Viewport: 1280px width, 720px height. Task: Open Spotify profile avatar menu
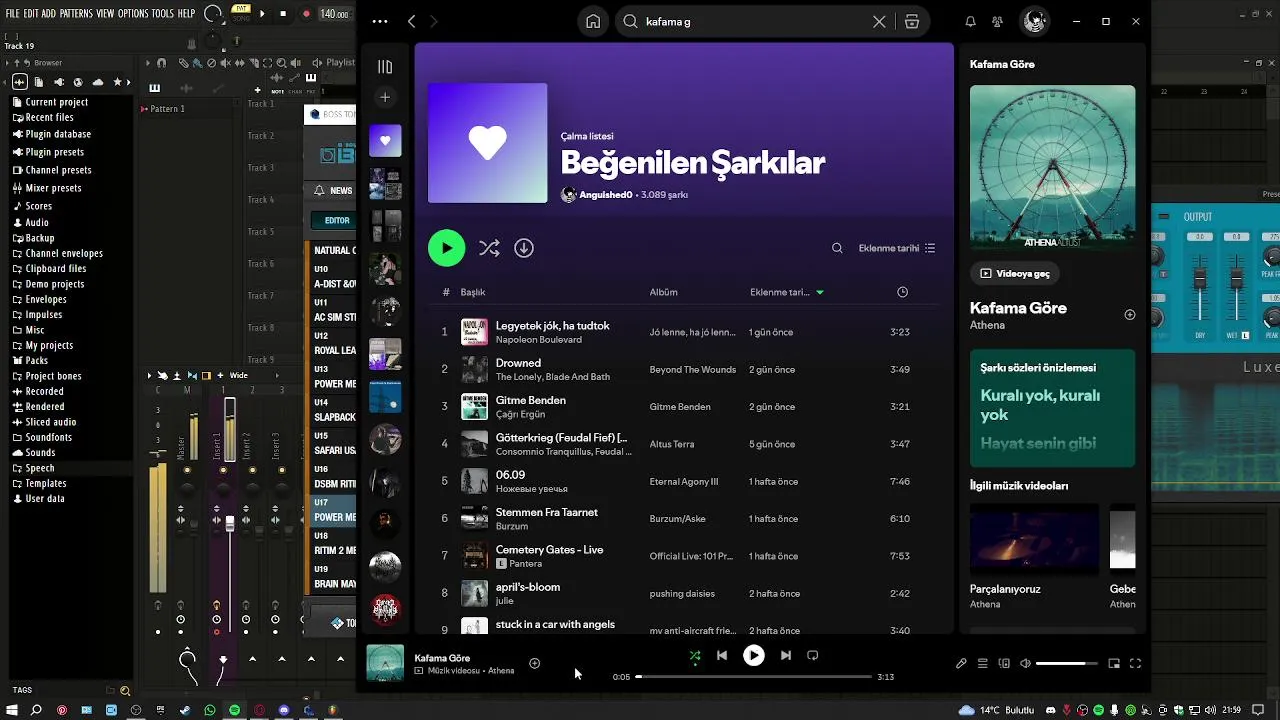tap(1035, 21)
